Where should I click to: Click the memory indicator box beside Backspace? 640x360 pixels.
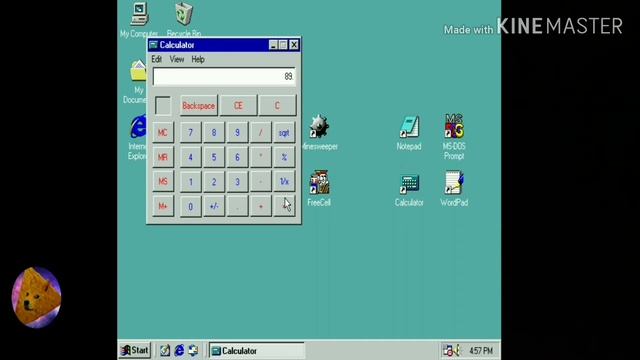point(163,106)
